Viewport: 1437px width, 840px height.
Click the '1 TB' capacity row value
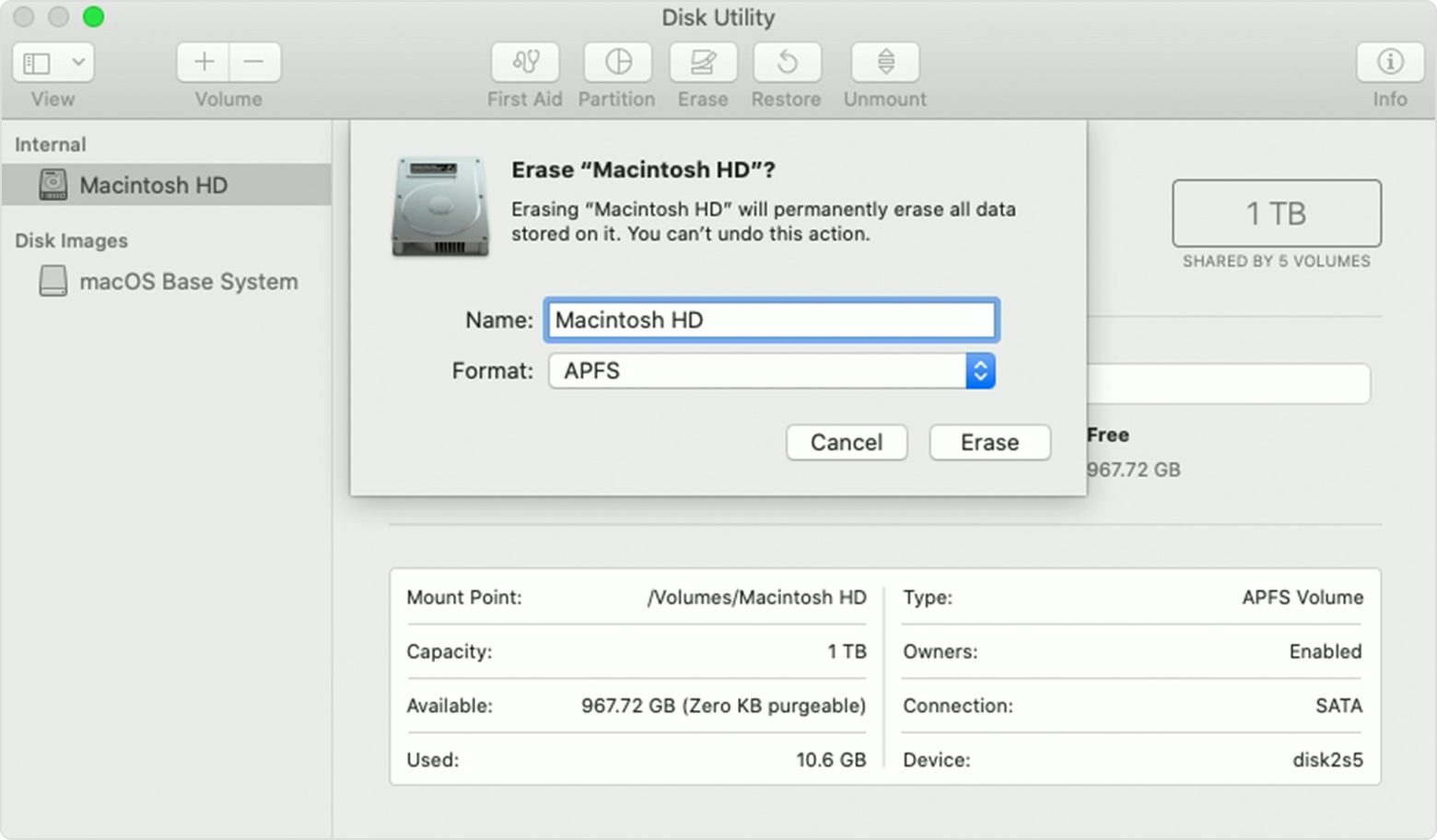pyautogui.click(x=847, y=651)
